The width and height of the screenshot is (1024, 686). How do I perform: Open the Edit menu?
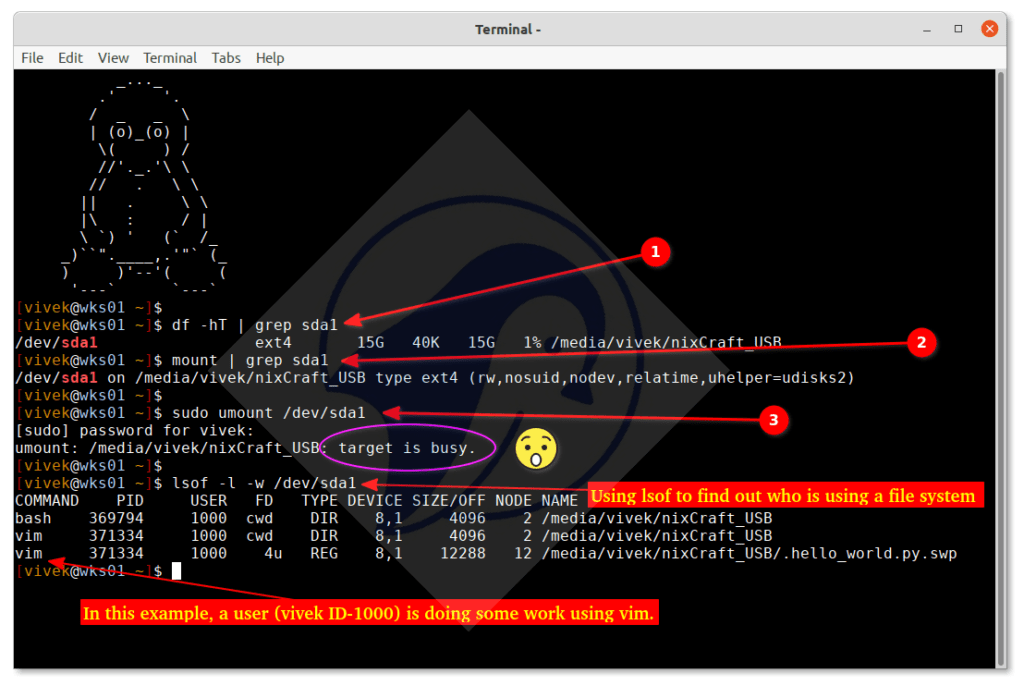point(69,57)
